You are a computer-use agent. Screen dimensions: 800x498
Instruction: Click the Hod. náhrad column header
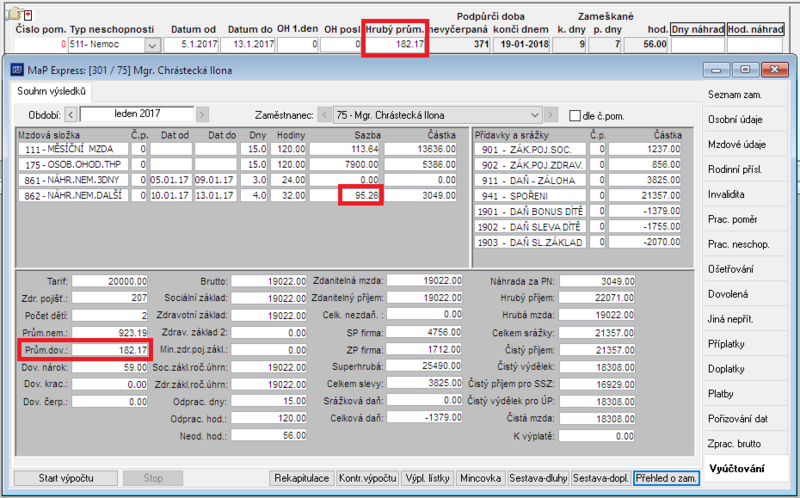(755, 30)
